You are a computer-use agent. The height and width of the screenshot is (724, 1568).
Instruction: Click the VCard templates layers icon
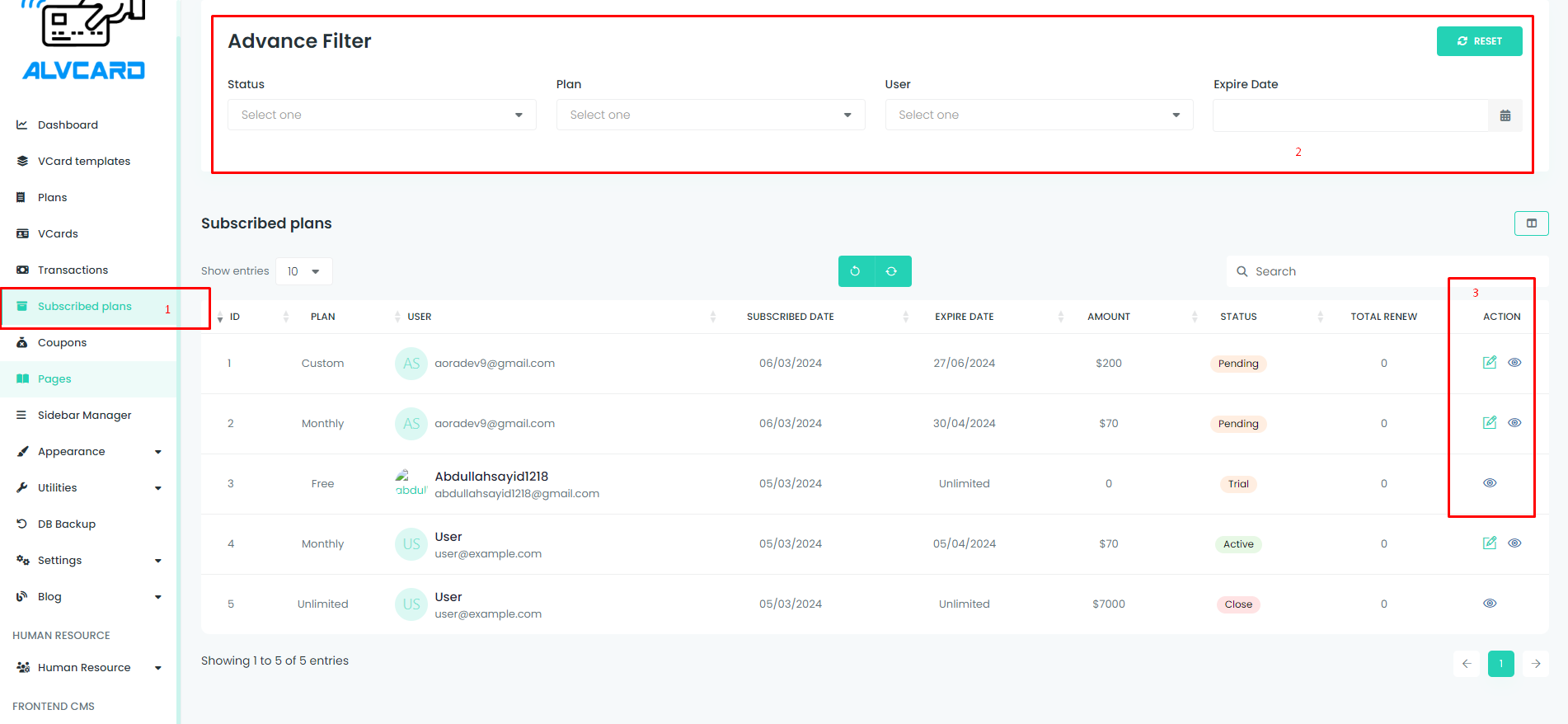click(22, 161)
